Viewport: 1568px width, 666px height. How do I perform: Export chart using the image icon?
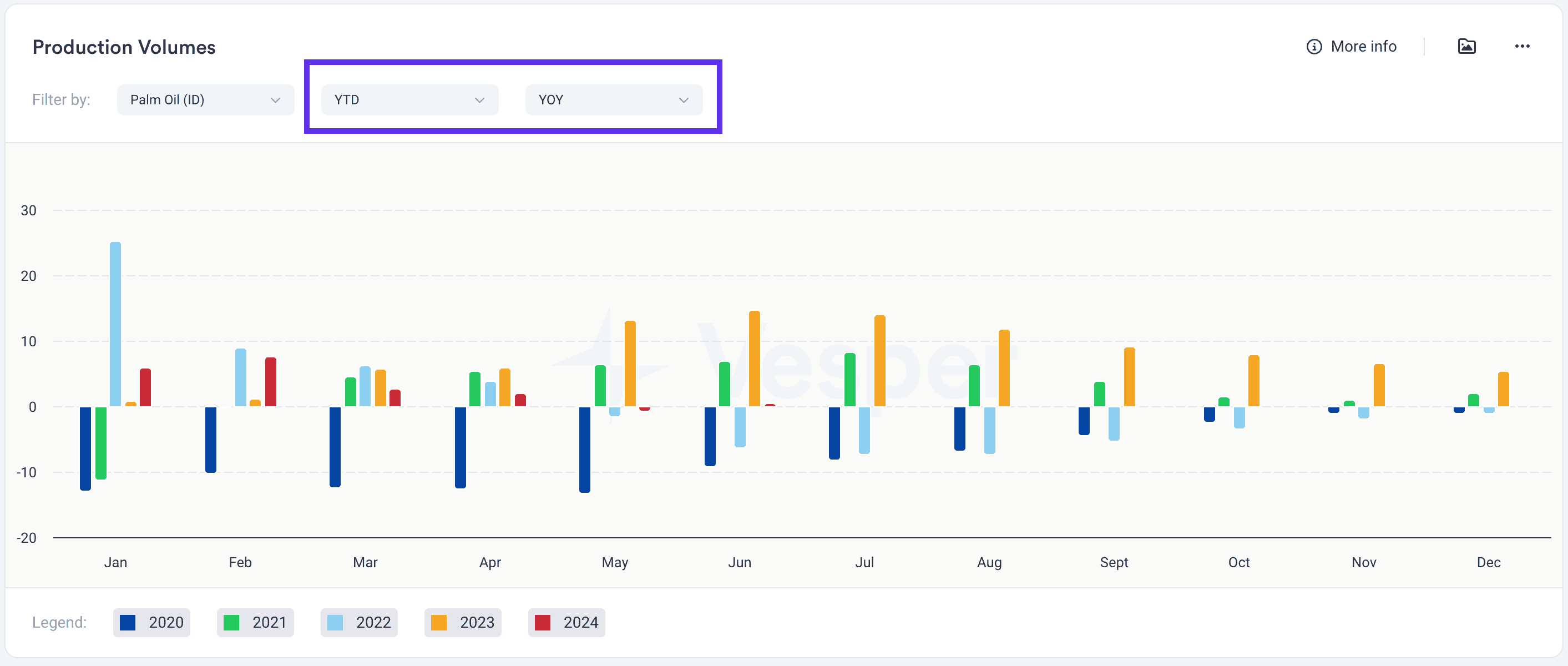[x=1466, y=46]
